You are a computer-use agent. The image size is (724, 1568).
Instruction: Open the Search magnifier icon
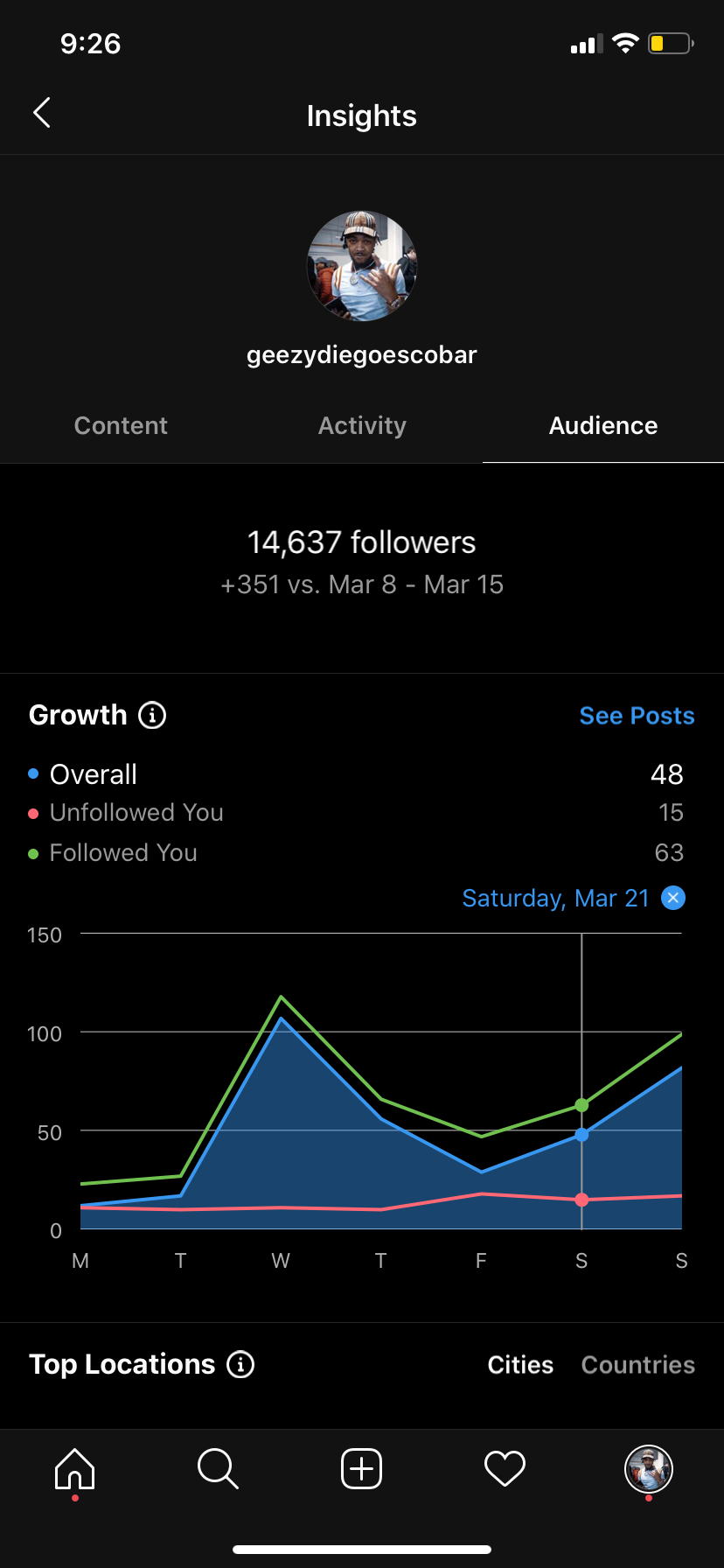tap(218, 1468)
